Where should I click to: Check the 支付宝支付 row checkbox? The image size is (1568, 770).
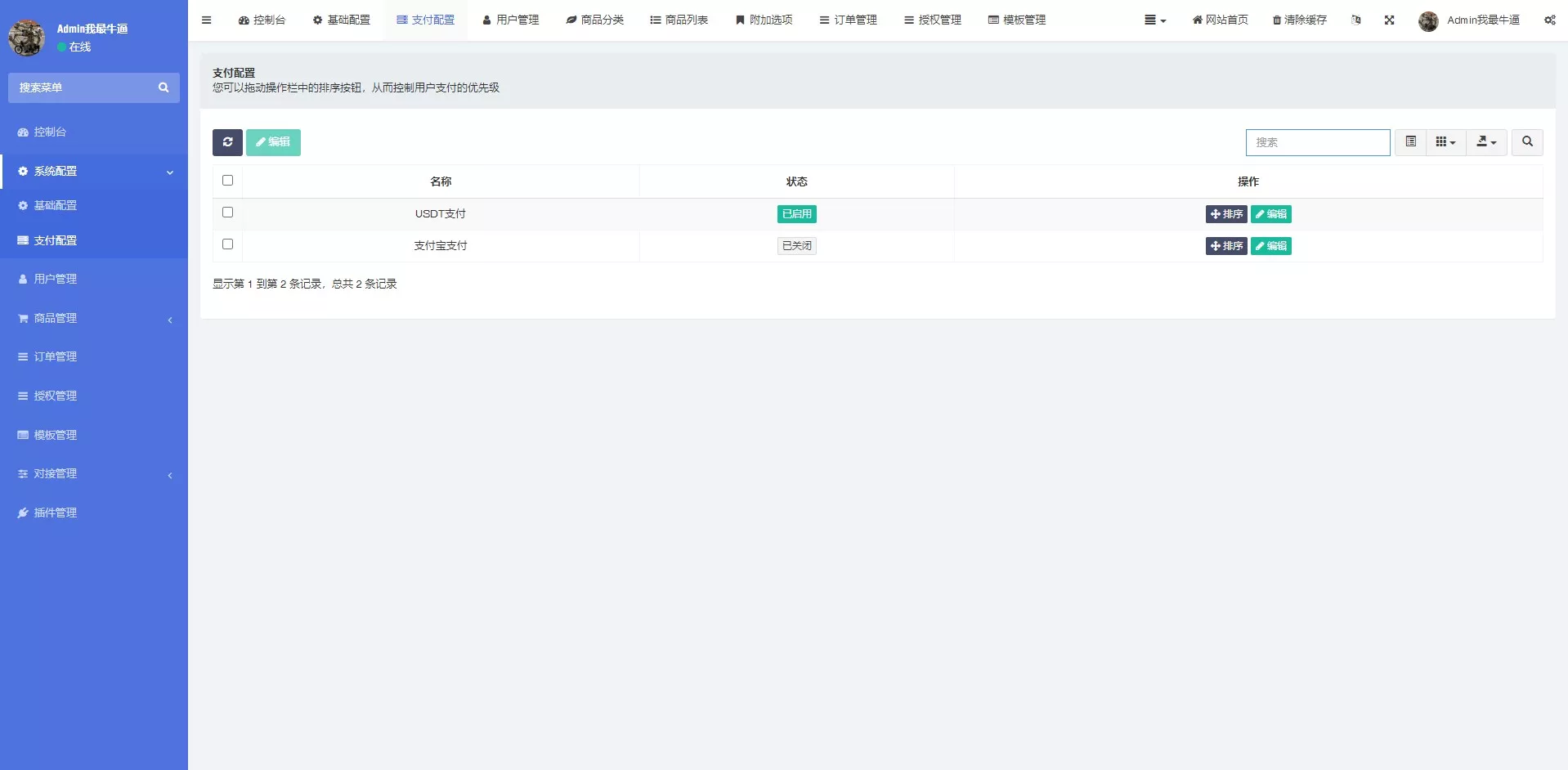point(227,244)
